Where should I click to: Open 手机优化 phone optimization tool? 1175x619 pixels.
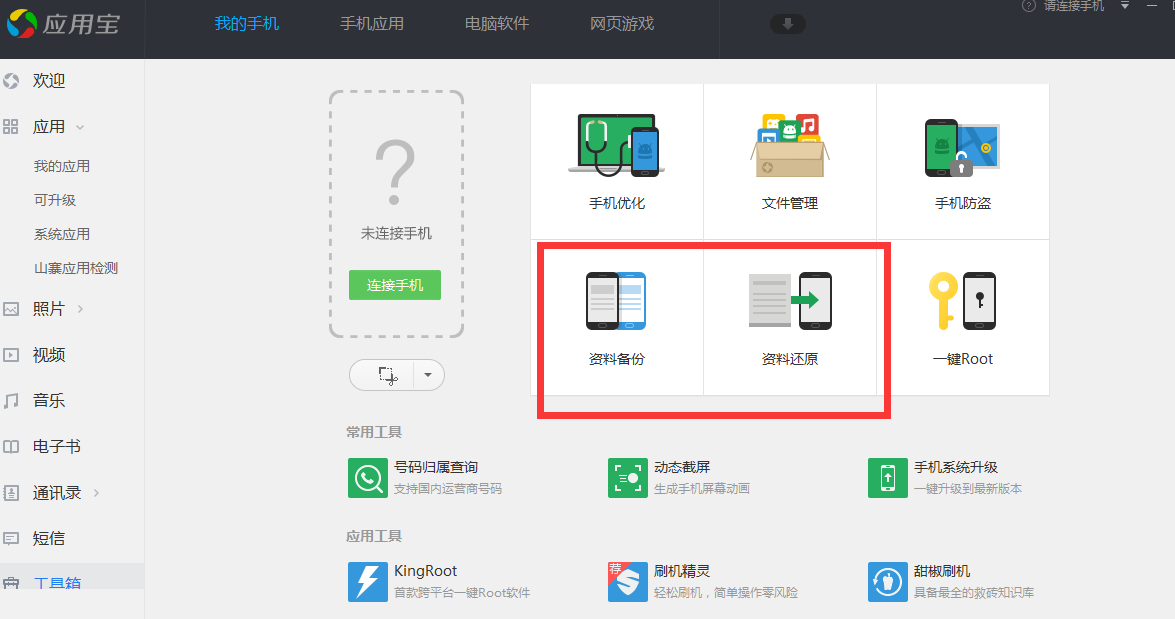[617, 161]
